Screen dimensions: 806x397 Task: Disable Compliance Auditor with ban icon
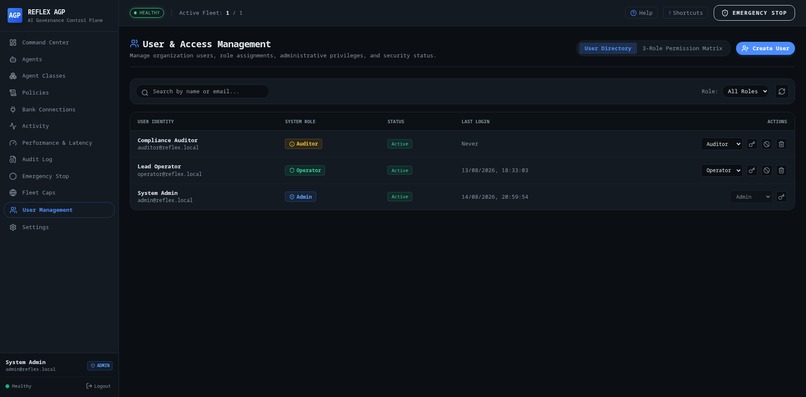click(x=766, y=144)
